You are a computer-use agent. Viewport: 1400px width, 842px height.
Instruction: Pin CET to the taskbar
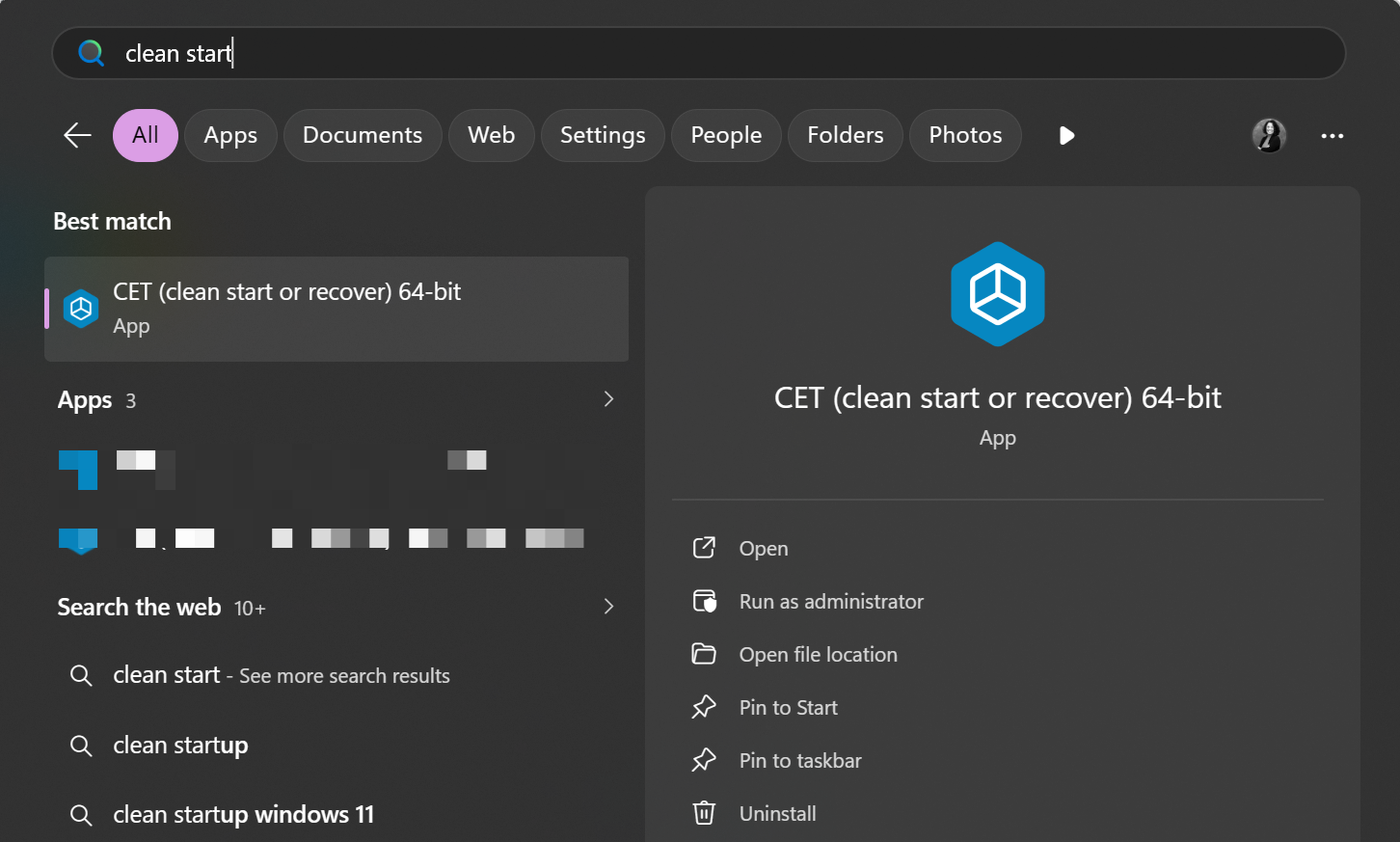click(x=800, y=760)
